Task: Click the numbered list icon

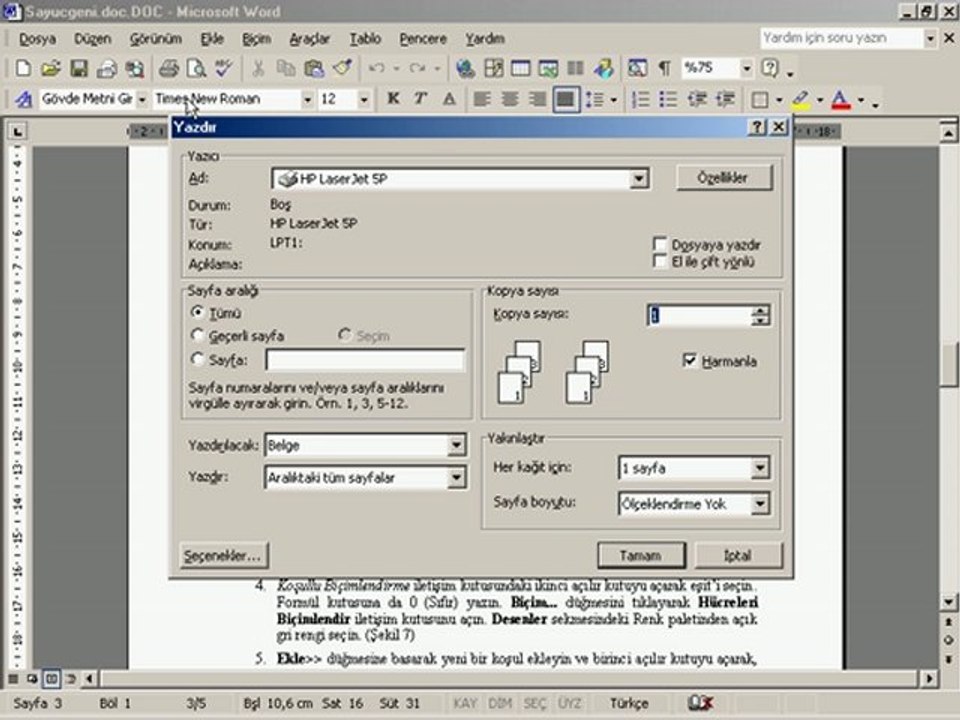Action: click(640, 99)
